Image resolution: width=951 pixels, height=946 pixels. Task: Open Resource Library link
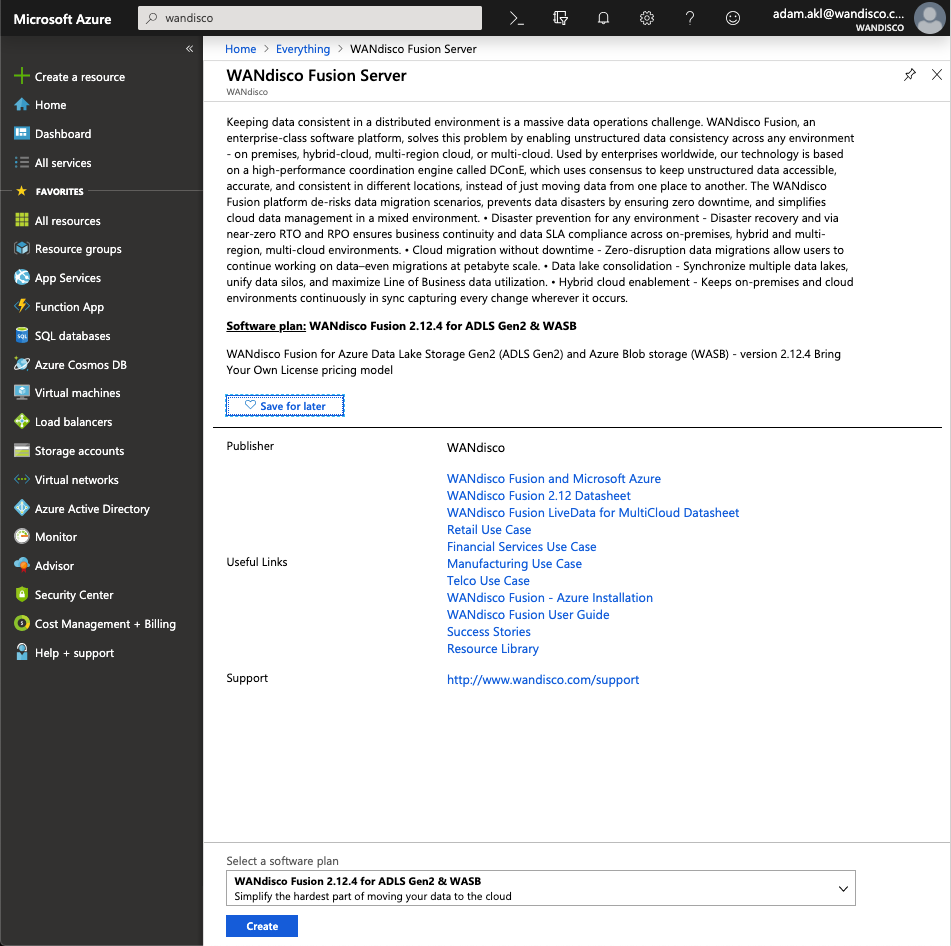492,648
